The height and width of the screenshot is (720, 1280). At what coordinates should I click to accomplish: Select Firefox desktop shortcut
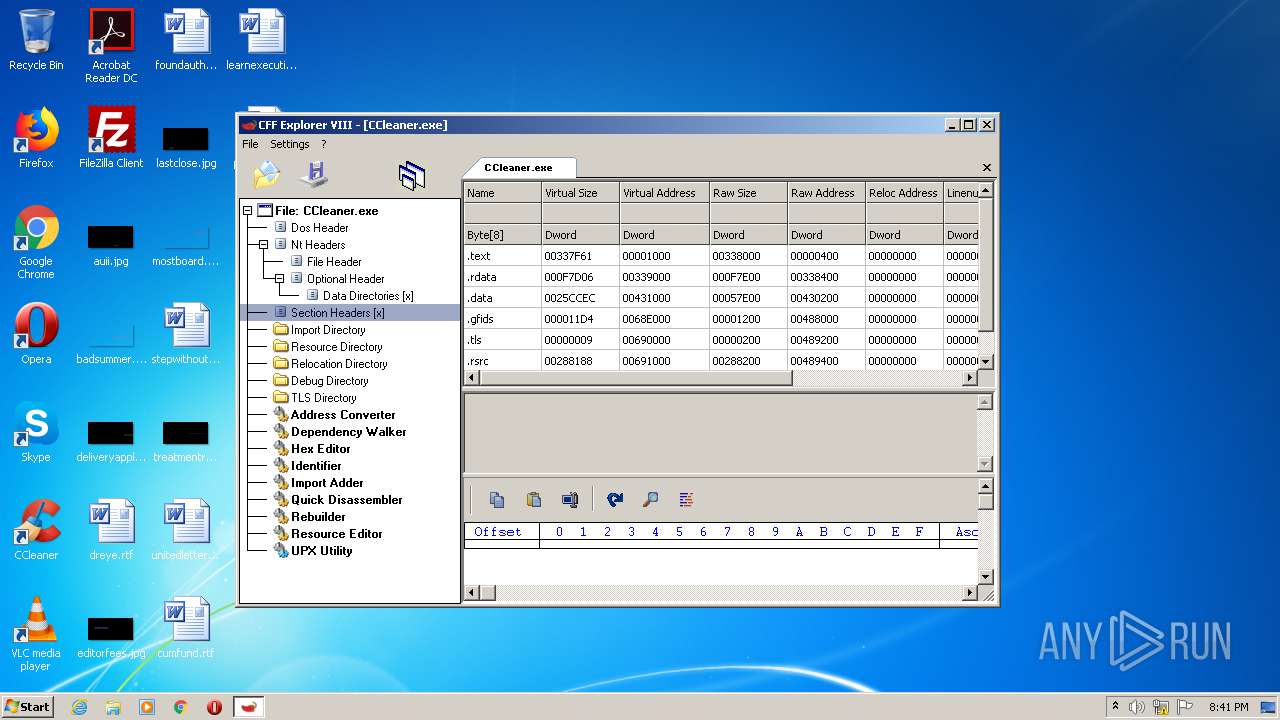coord(36,138)
